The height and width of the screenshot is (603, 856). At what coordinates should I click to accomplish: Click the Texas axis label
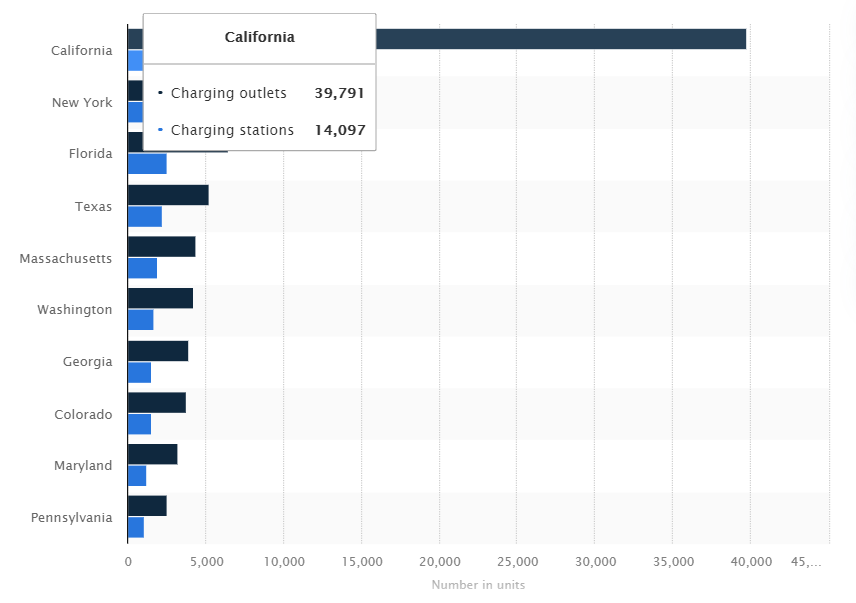93,207
